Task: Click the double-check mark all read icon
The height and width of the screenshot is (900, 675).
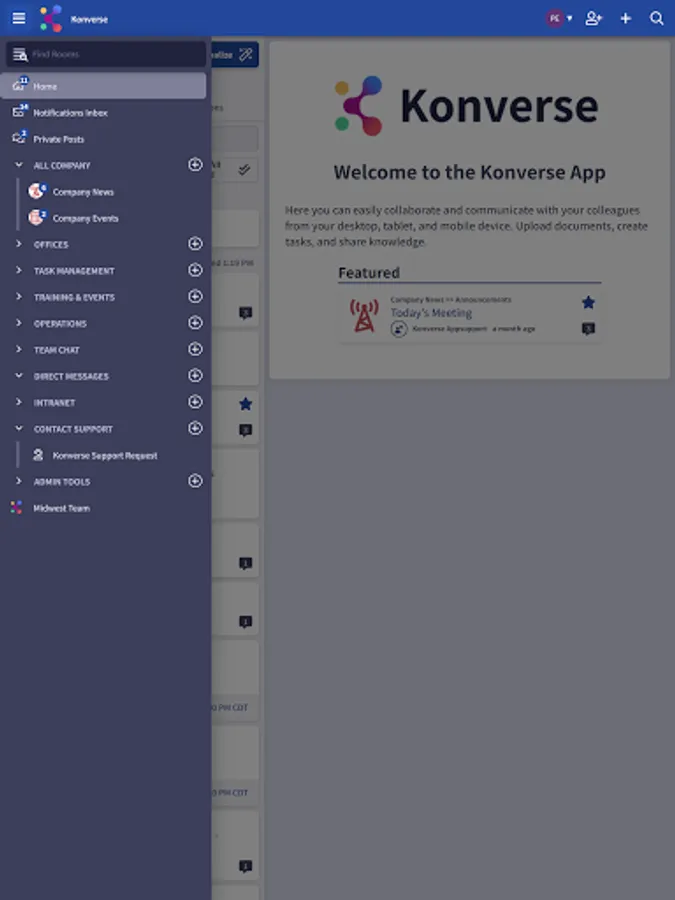Action: (x=244, y=169)
